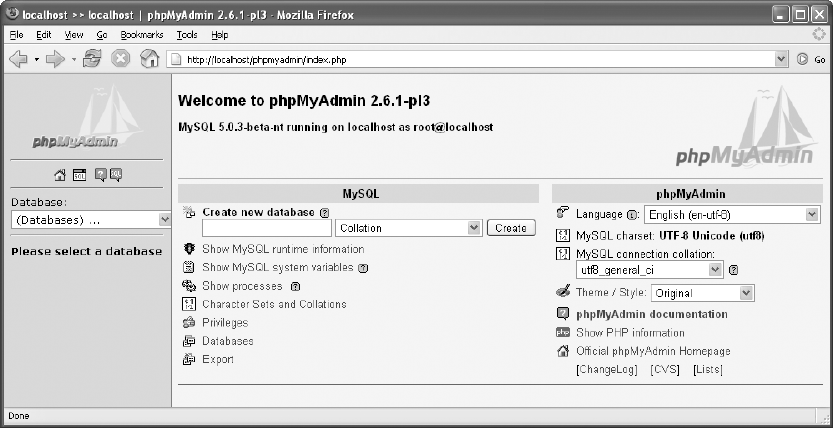Click the Back arrow toolbar icon

(x=19, y=59)
